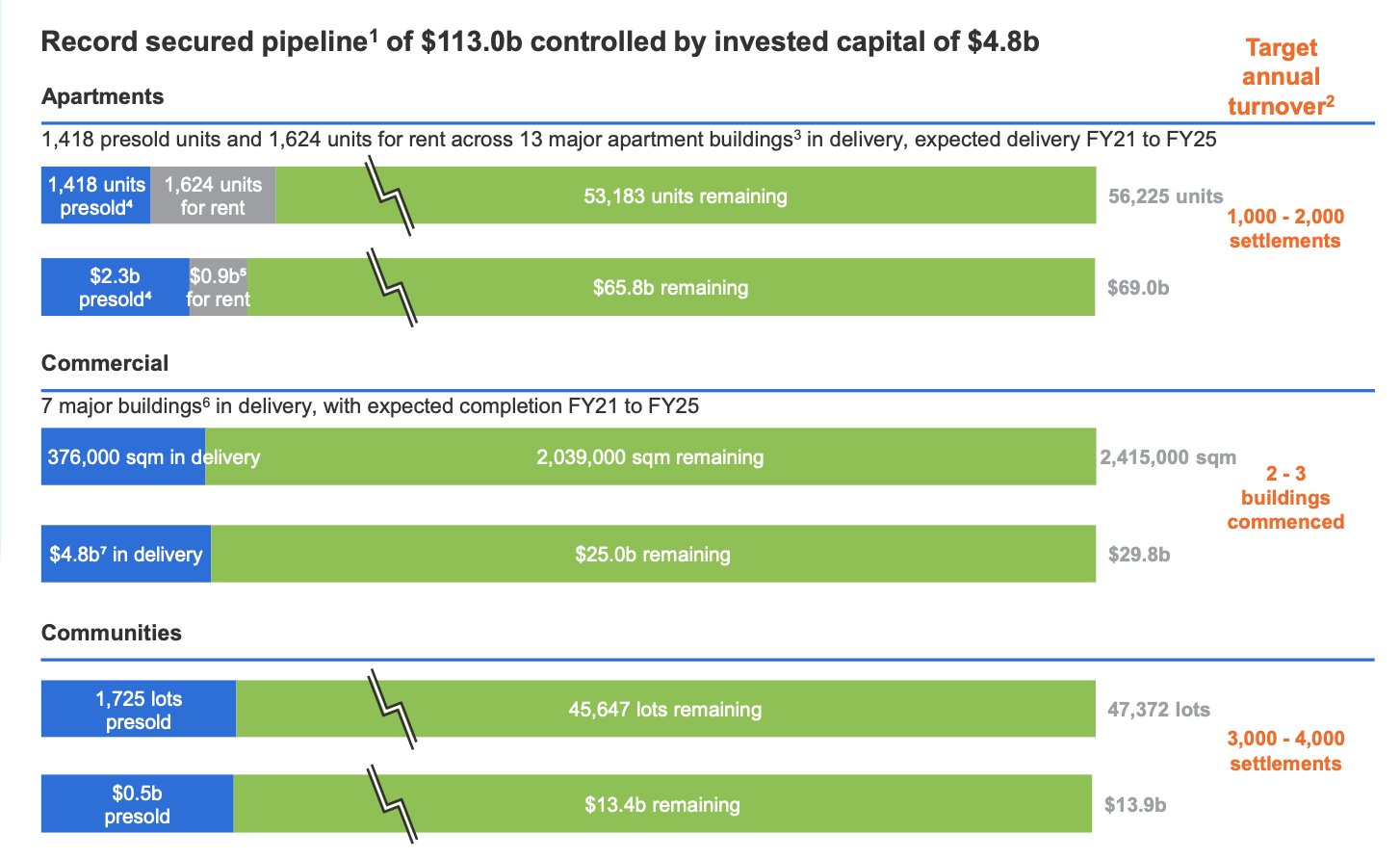Click the blue '1,418 units presold' bar segment
This screenshot has width=1400, height=859.
tap(96, 195)
